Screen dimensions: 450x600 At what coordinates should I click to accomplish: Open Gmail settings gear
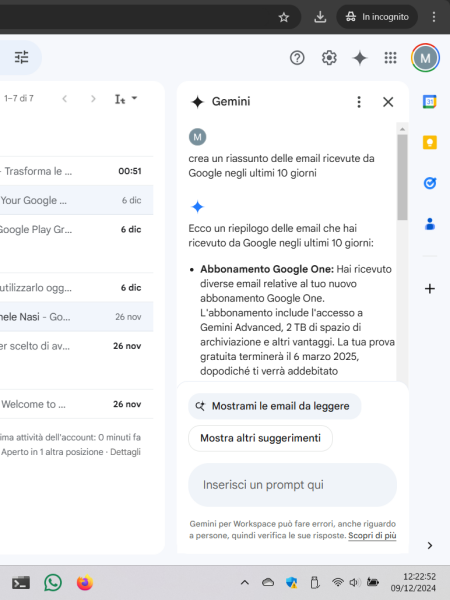329,58
